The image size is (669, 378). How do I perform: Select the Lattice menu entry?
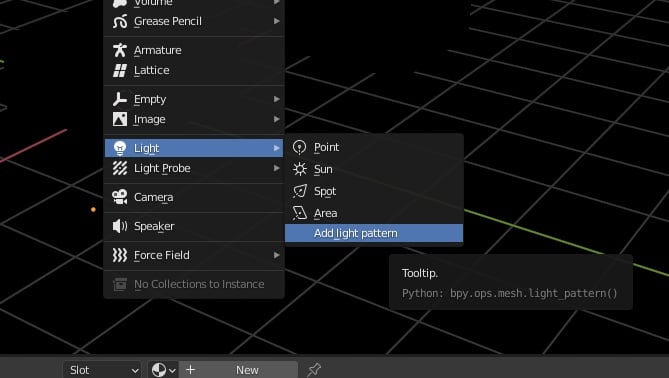pos(194,70)
